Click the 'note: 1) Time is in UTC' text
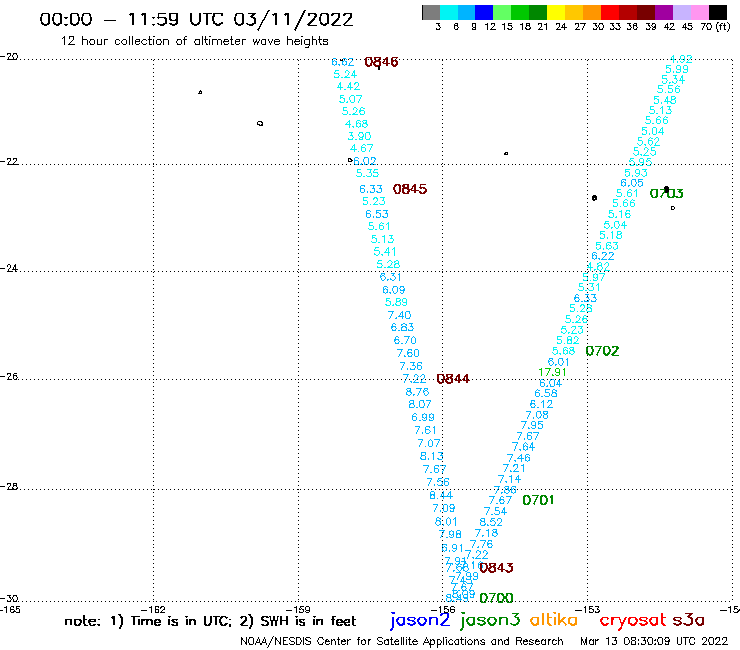740x650 pixels. pos(148,621)
